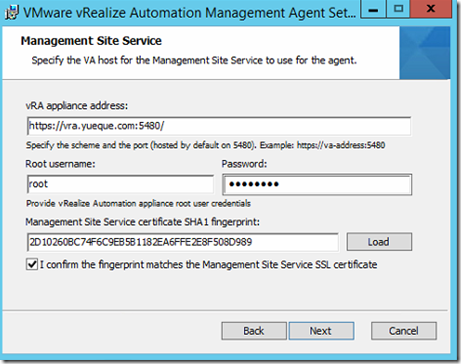This screenshot has width=461, height=364.
Task: Click the Management Site Service heading
Action: (x=91, y=41)
